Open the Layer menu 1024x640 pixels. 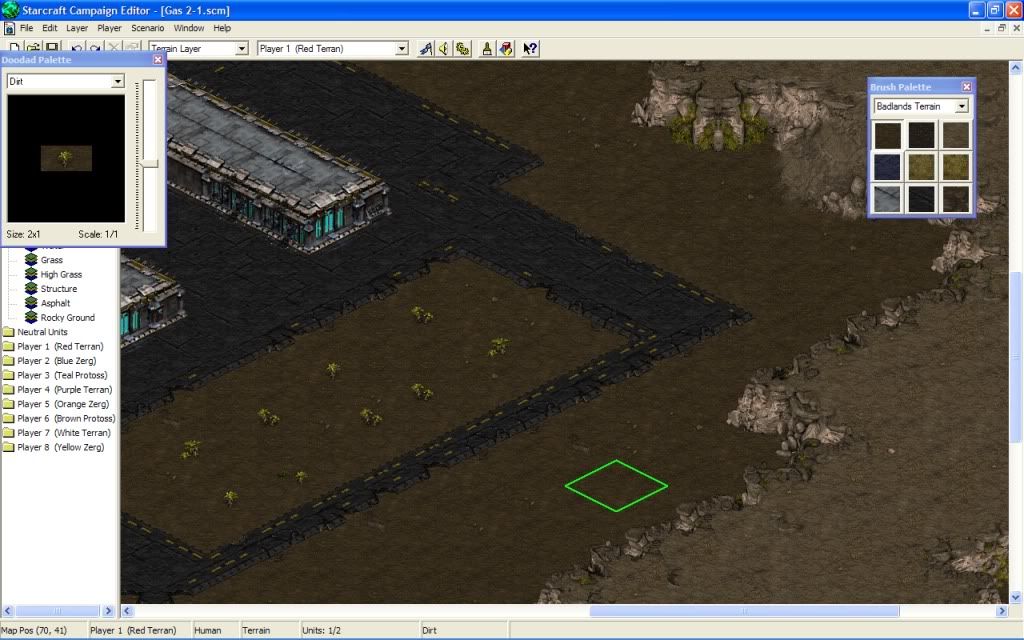[77, 28]
